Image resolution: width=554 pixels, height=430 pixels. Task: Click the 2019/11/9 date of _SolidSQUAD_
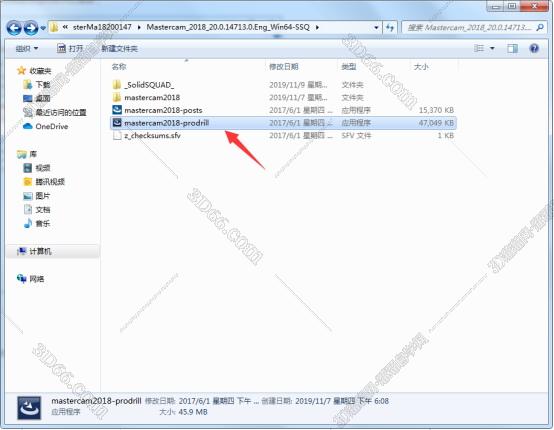tap(298, 85)
